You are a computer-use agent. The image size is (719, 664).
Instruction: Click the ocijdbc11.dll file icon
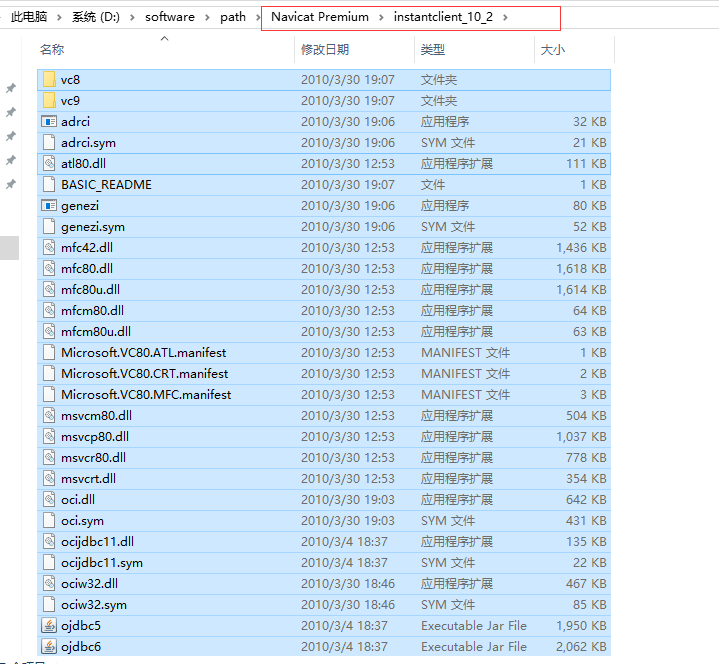pos(49,542)
